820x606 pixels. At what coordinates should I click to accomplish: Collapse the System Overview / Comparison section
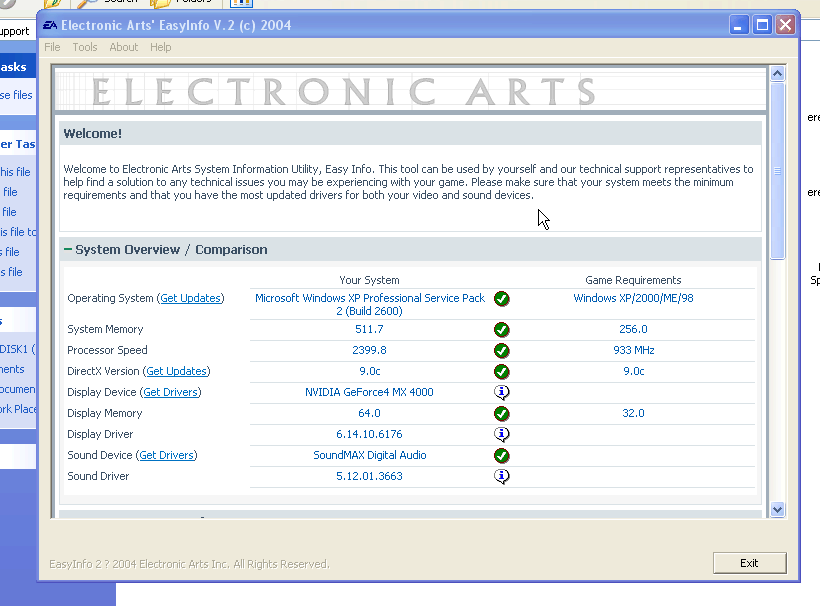(67, 249)
